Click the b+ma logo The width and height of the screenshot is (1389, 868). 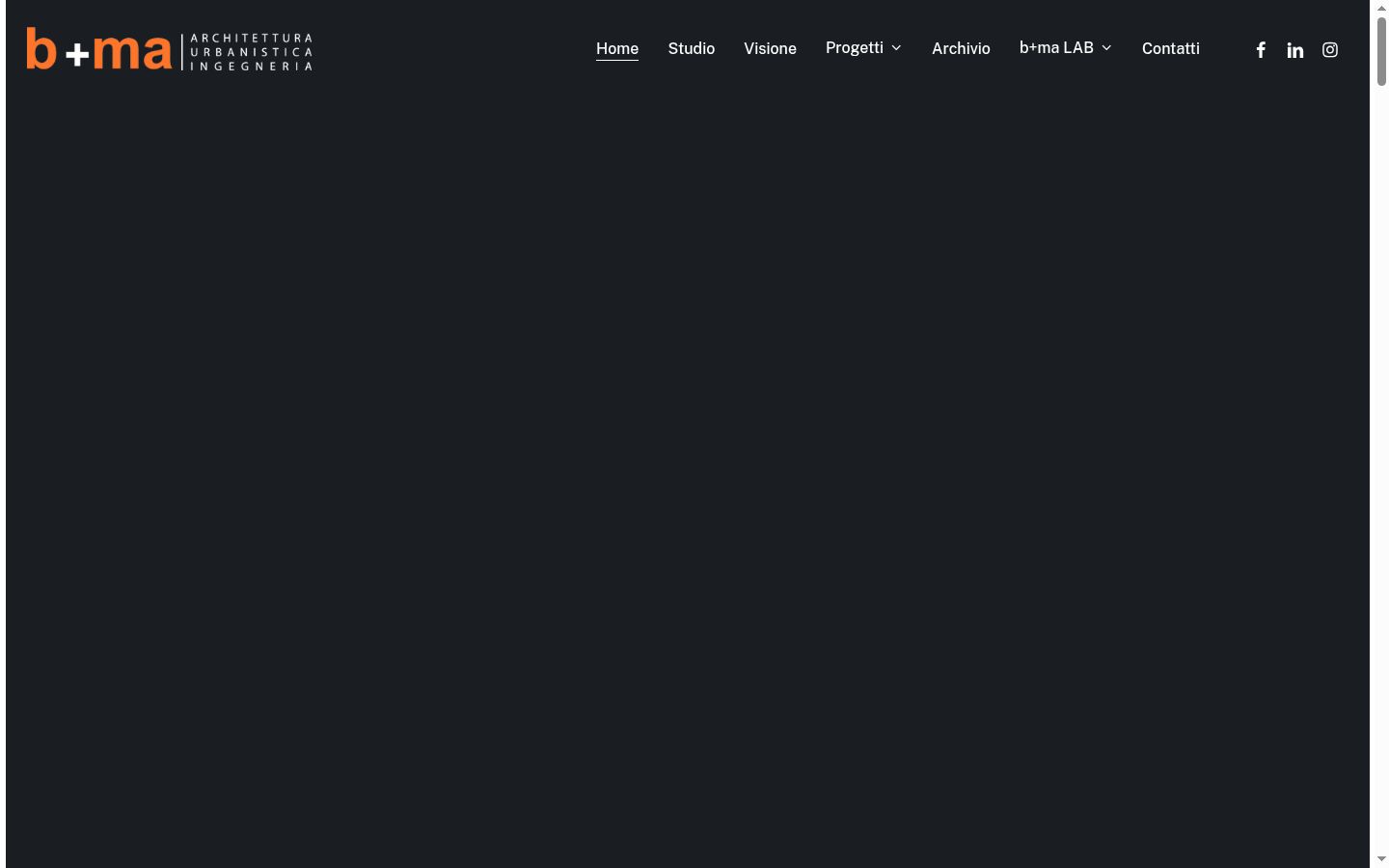169,49
